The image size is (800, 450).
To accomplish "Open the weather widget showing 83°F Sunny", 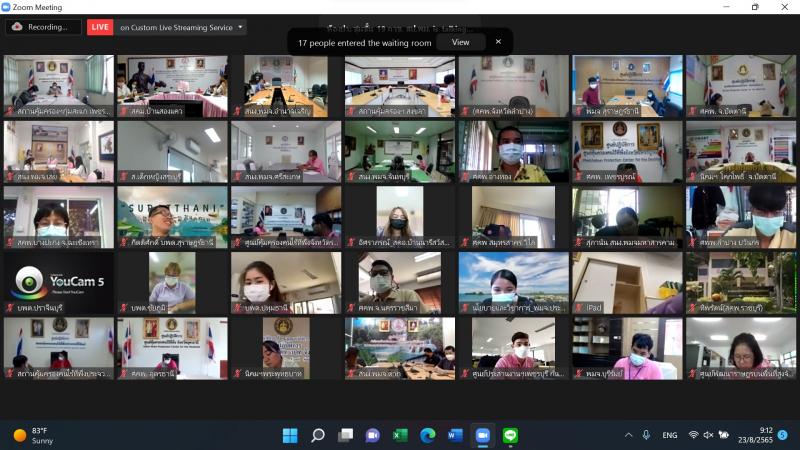I will [34, 435].
